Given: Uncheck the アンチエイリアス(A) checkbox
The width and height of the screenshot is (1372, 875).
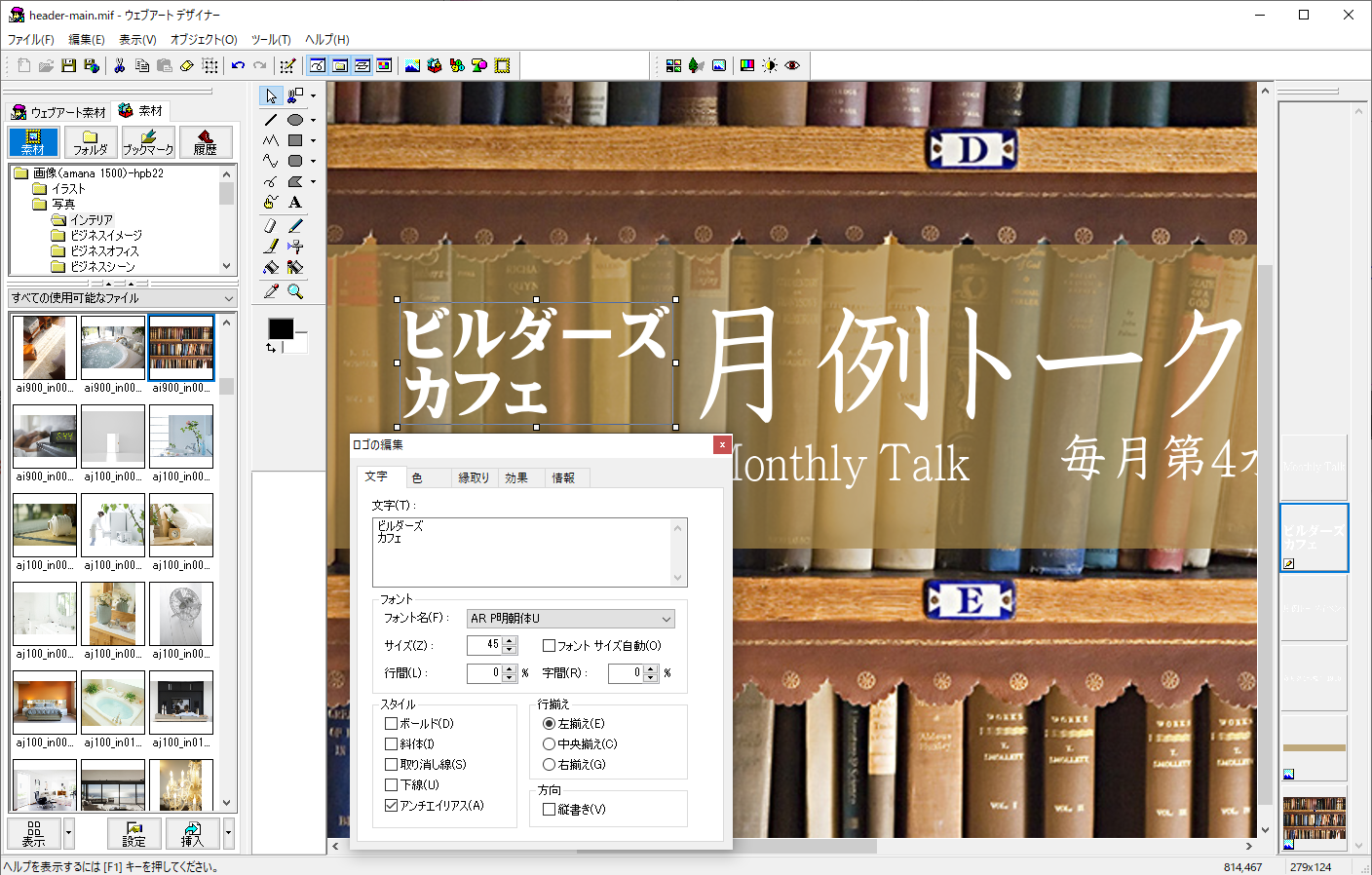Looking at the screenshot, I should click(392, 806).
